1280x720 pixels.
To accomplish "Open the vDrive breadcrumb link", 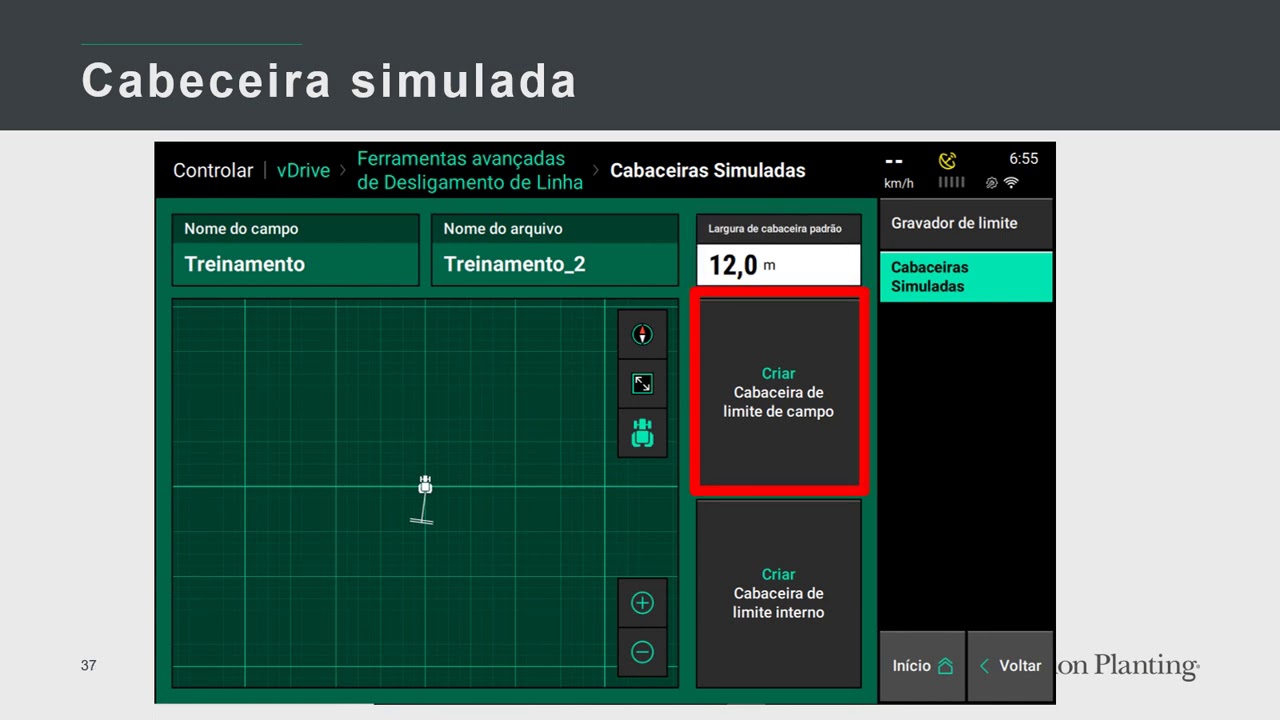I will (x=303, y=170).
